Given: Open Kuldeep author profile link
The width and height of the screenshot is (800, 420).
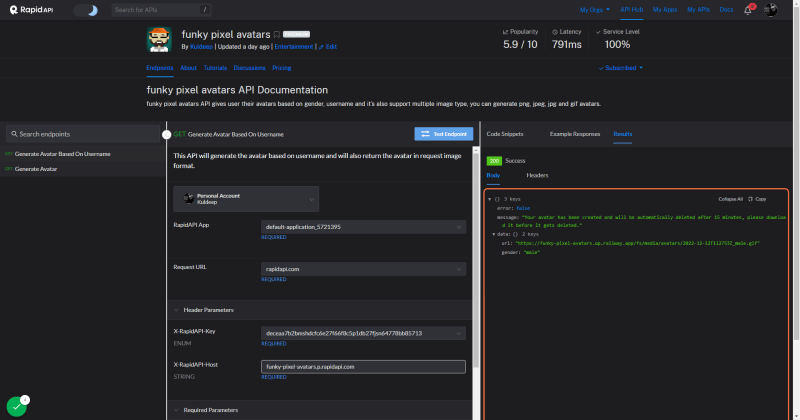Looking at the screenshot, I should [201, 46].
